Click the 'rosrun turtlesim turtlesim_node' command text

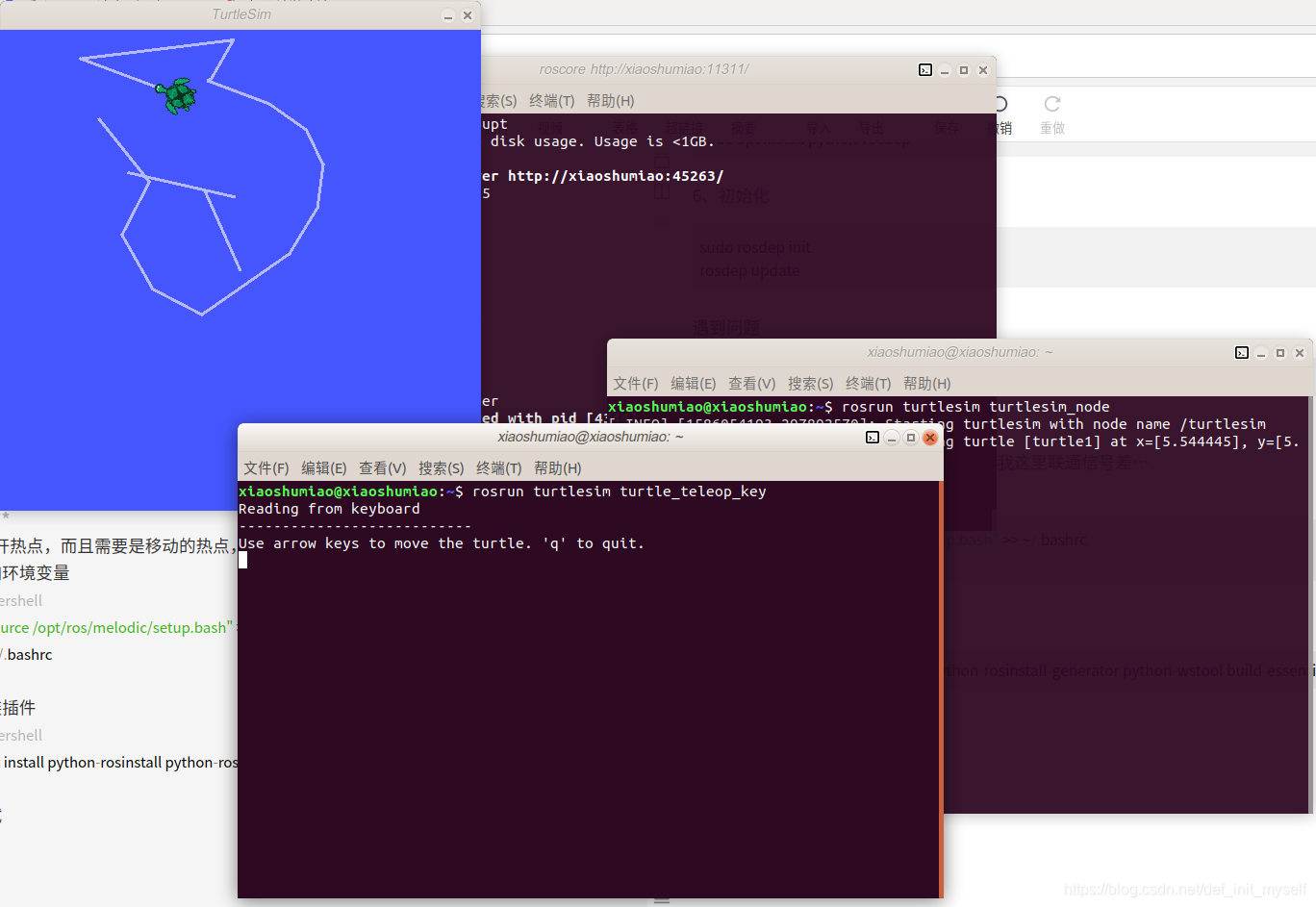[975, 407]
